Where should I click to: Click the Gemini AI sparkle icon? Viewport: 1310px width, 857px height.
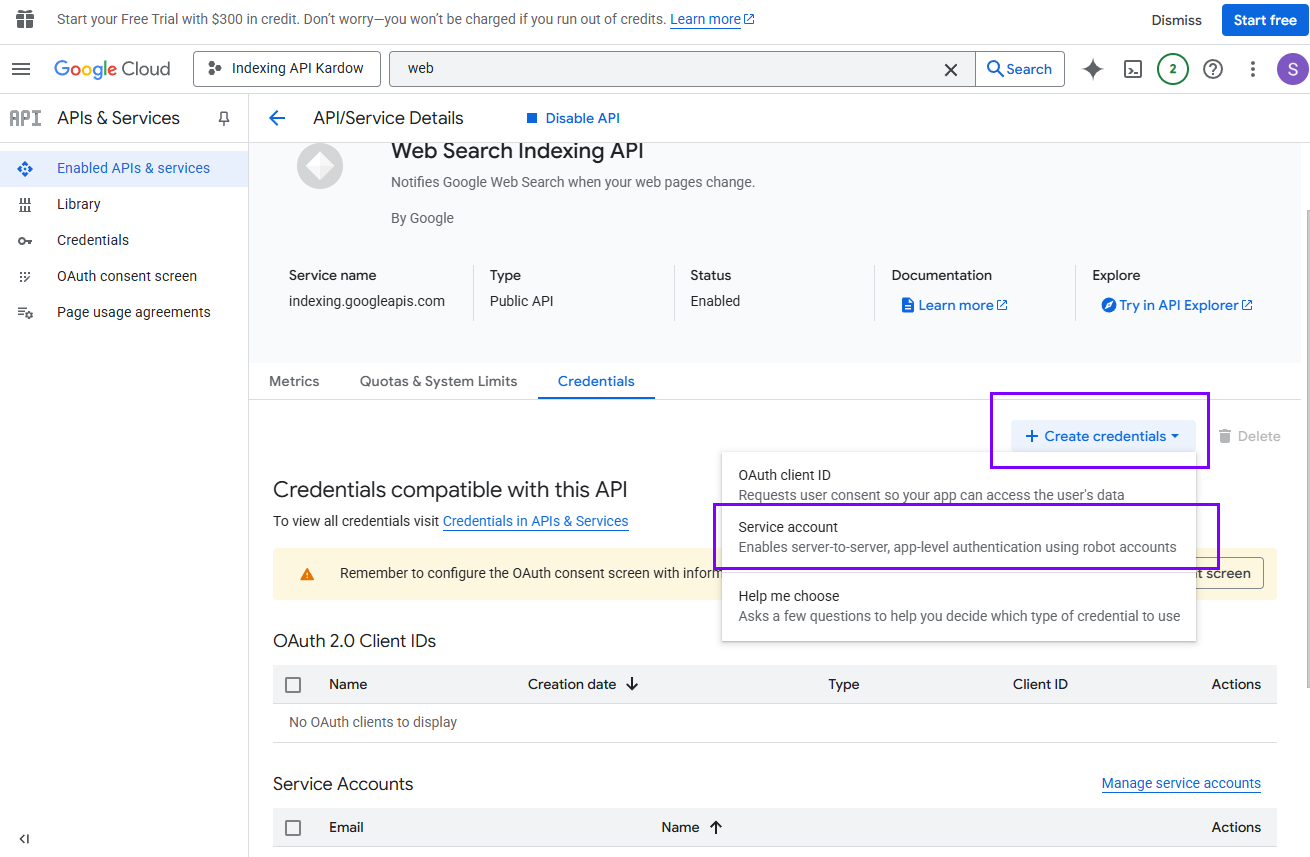(1093, 69)
